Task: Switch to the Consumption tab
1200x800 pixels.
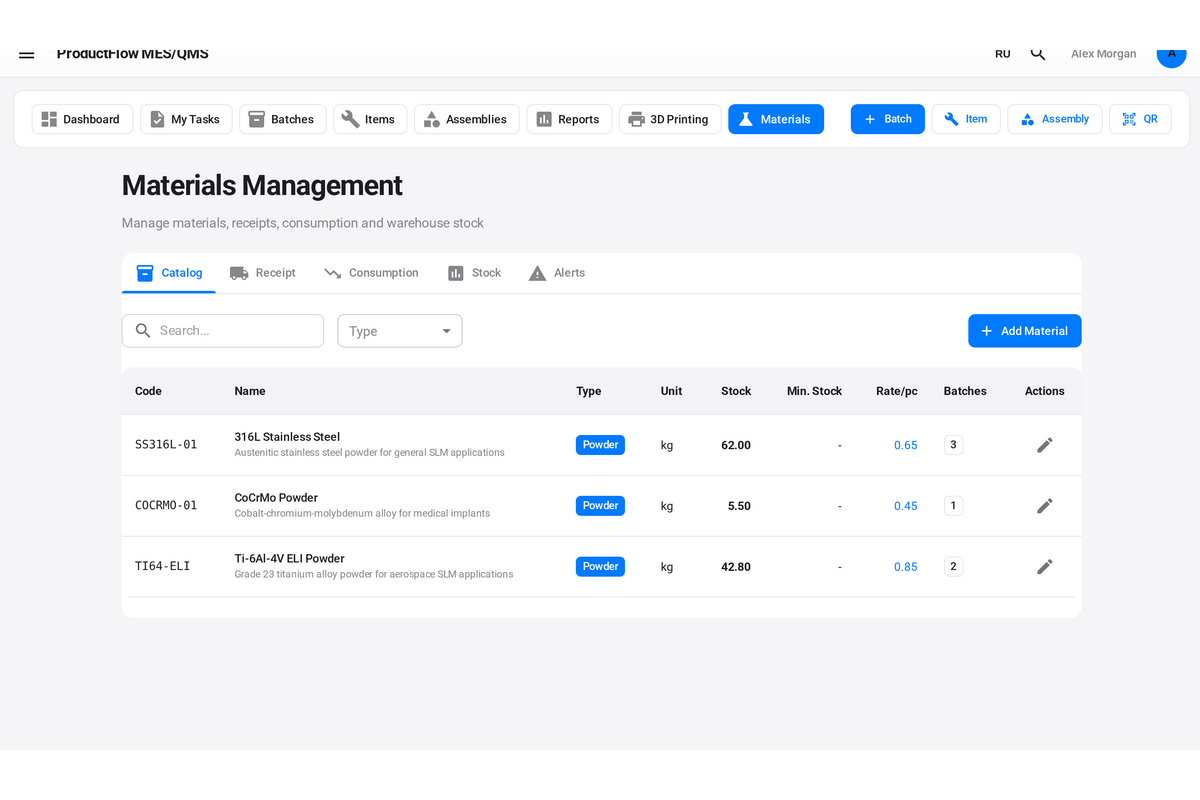Action: click(x=371, y=272)
